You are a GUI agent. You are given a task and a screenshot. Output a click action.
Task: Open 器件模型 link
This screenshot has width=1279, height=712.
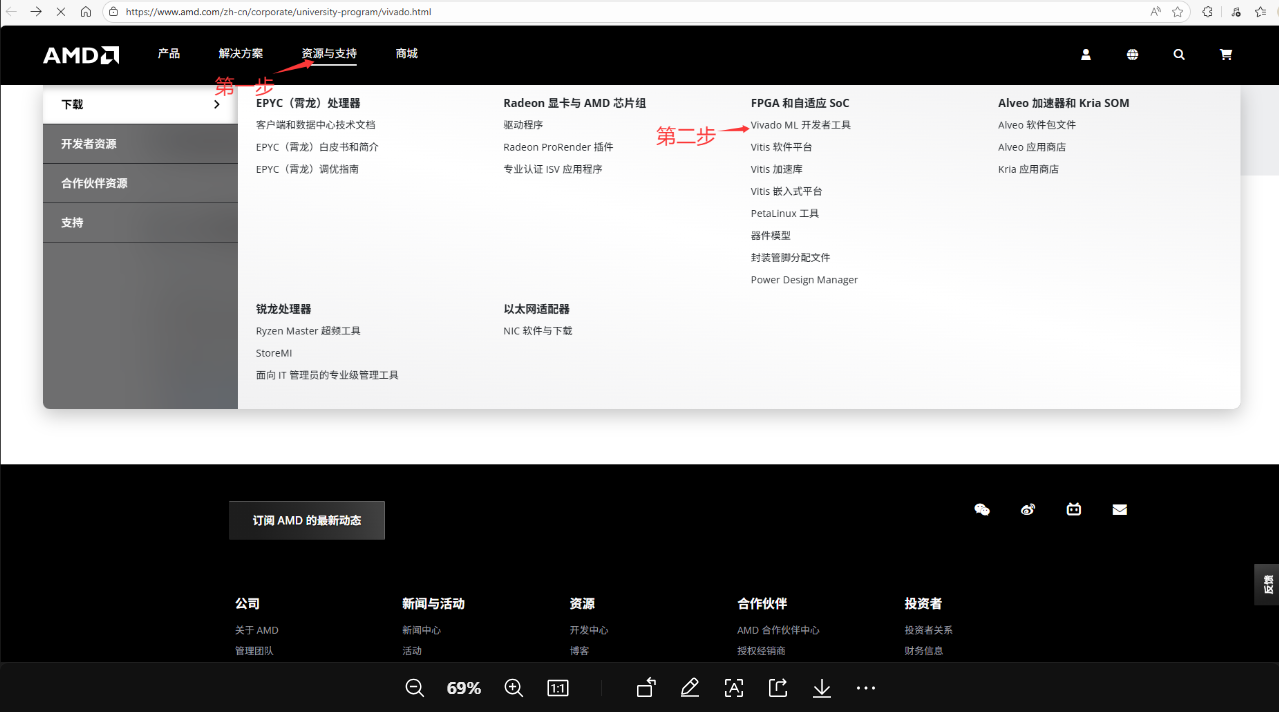coord(771,235)
